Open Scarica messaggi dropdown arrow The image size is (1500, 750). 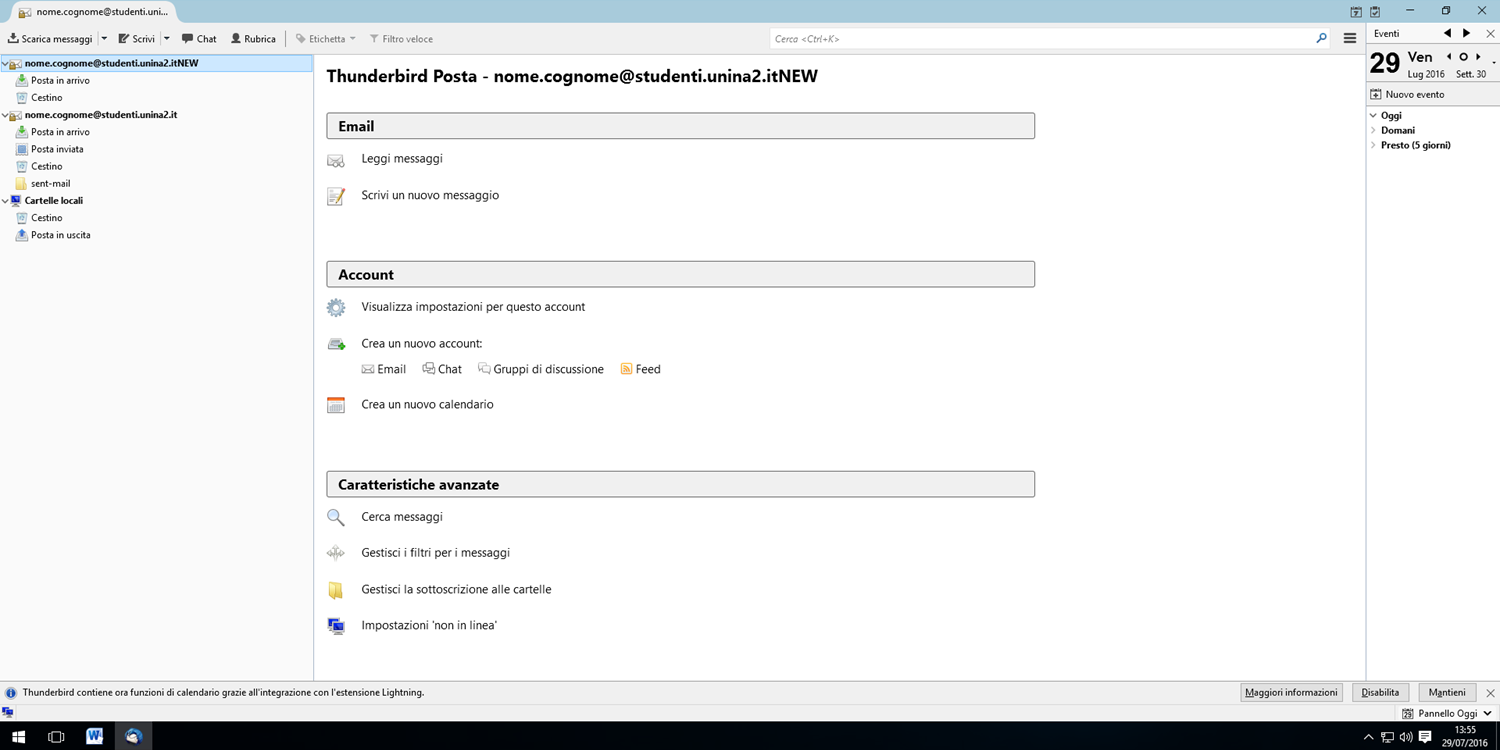(x=104, y=39)
